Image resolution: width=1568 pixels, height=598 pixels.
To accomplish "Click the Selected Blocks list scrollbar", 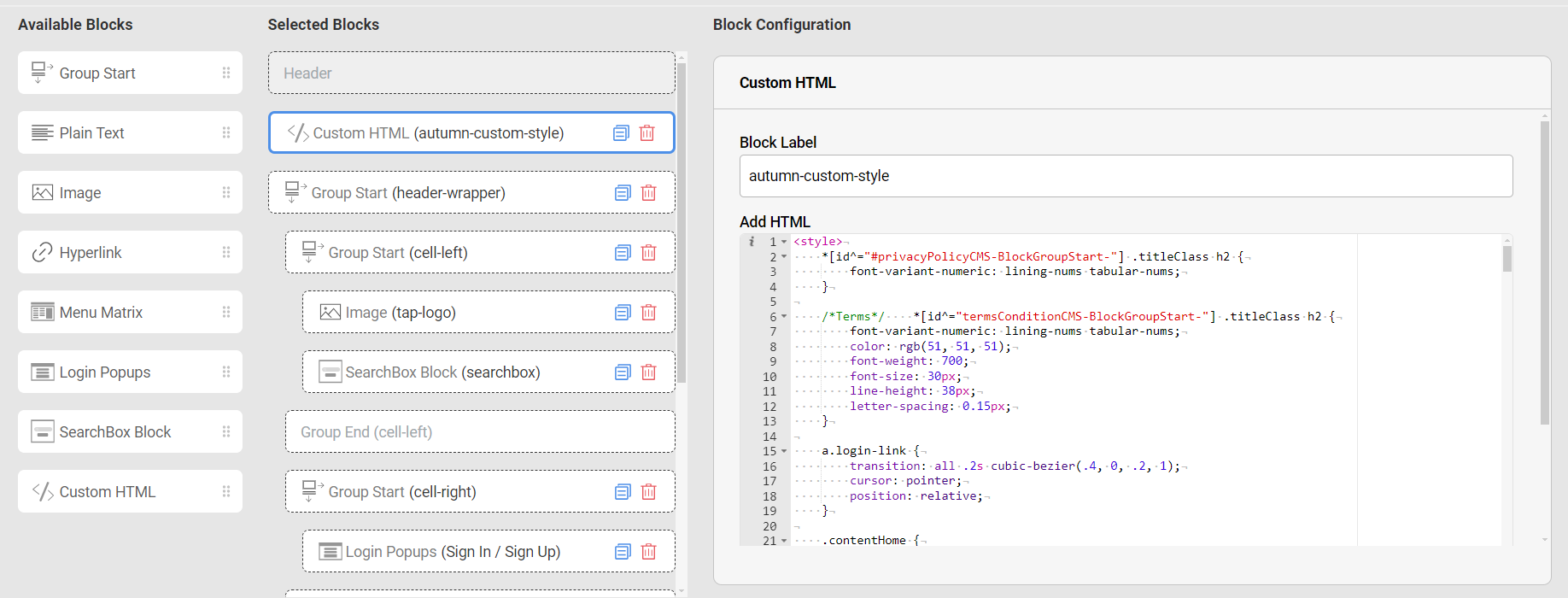I will pos(681,214).
